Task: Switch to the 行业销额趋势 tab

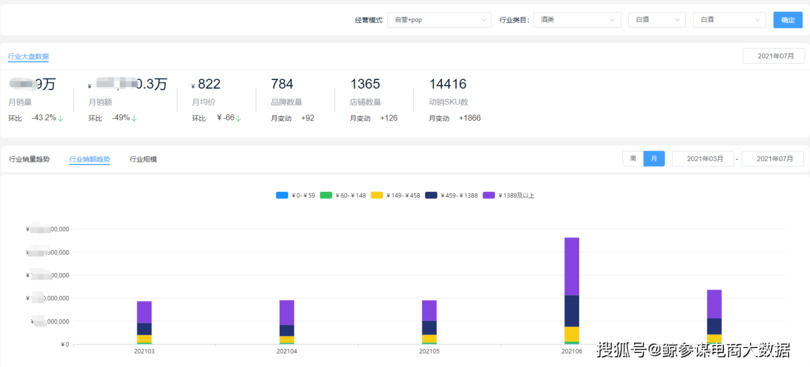Action: (89, 159)
